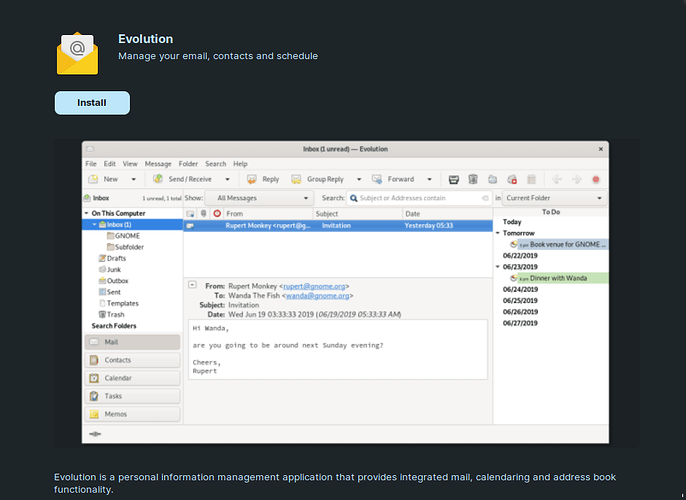This screenshot has height=500, width=686.
Task: Click the Reply toolbar button
Action: coord(263,179)
